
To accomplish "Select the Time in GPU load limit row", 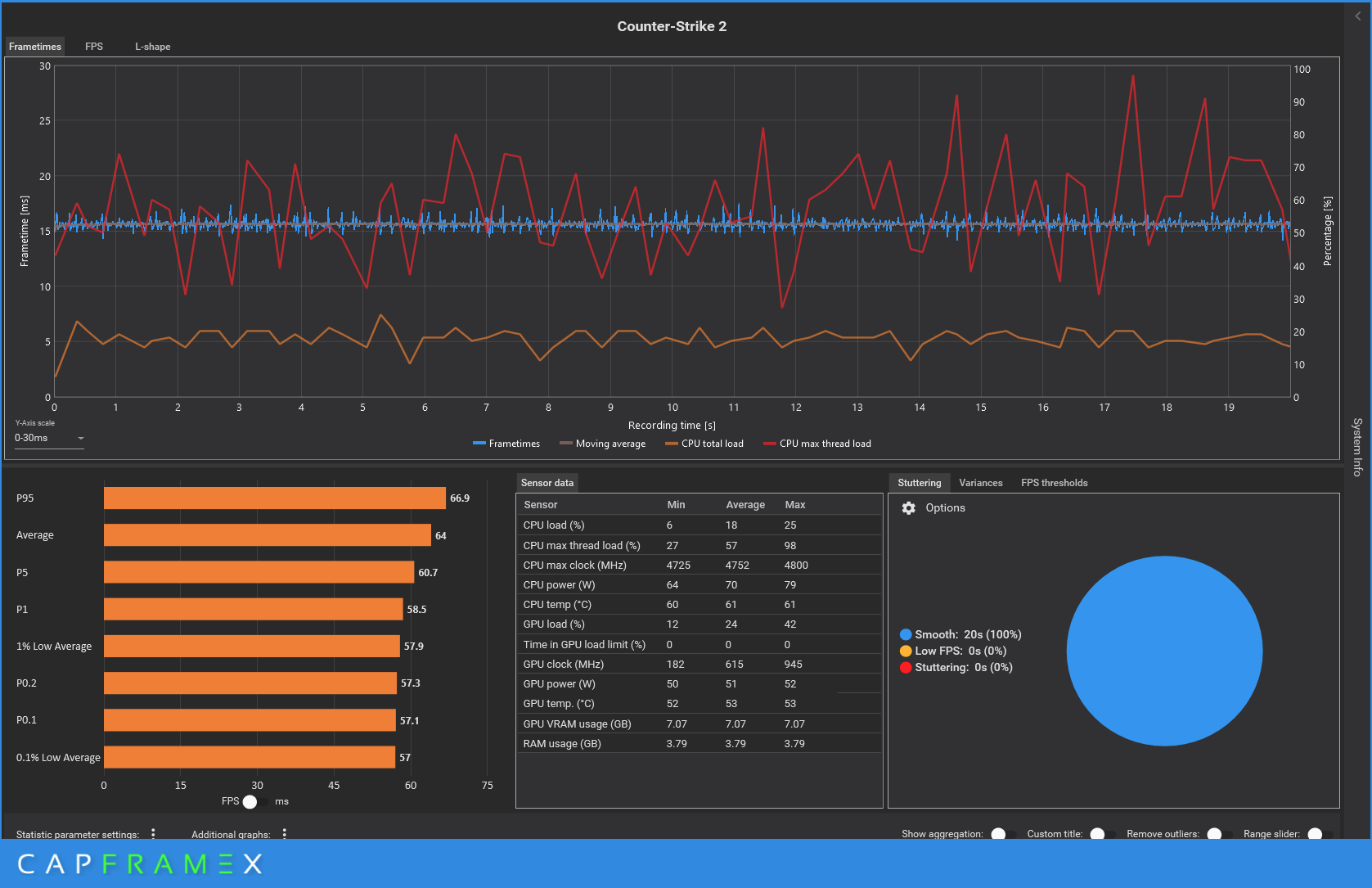I will click(x=699, y=644).
